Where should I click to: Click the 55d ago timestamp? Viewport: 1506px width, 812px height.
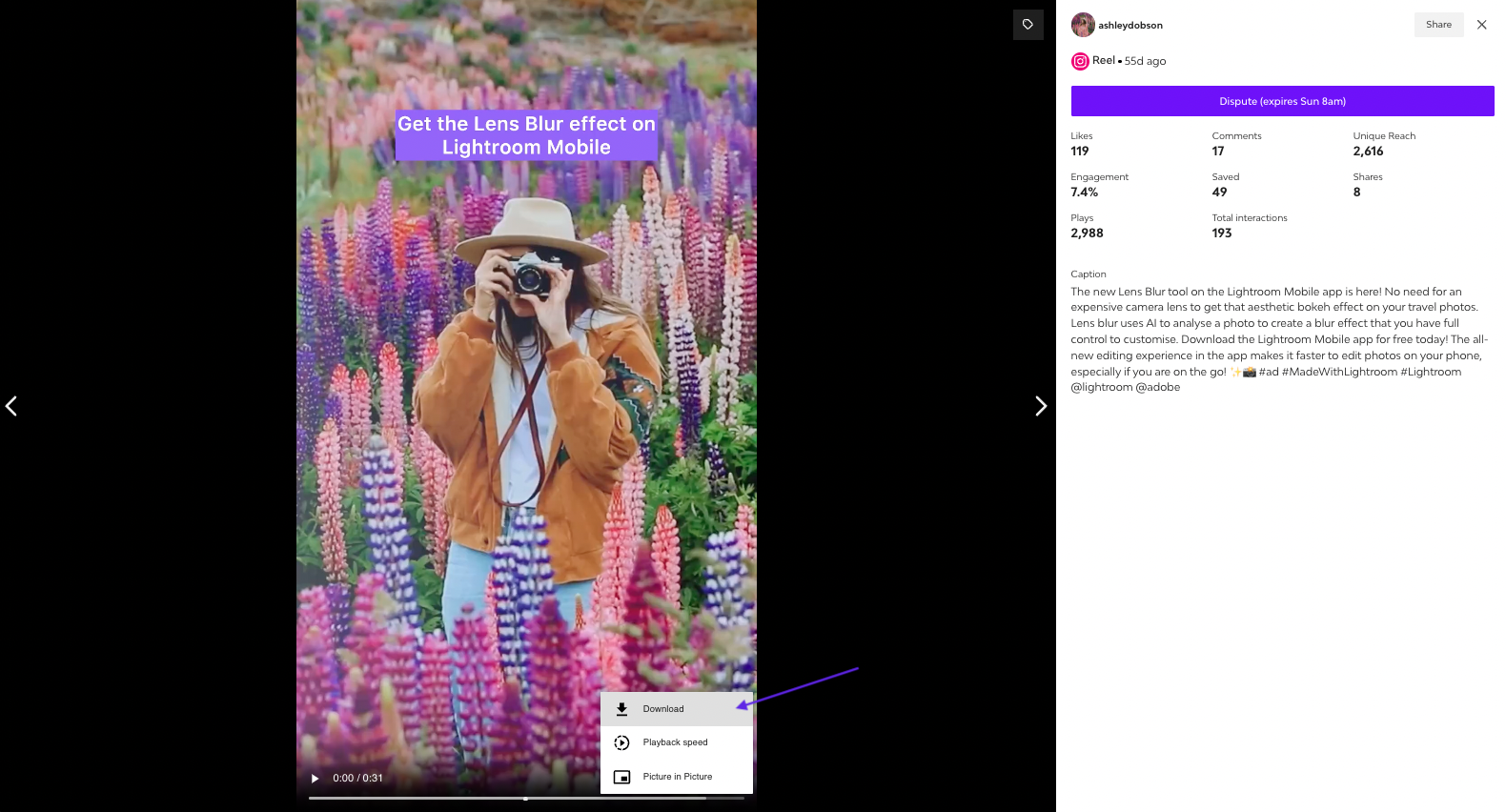pyautogui.click(x=1145, y=61)
